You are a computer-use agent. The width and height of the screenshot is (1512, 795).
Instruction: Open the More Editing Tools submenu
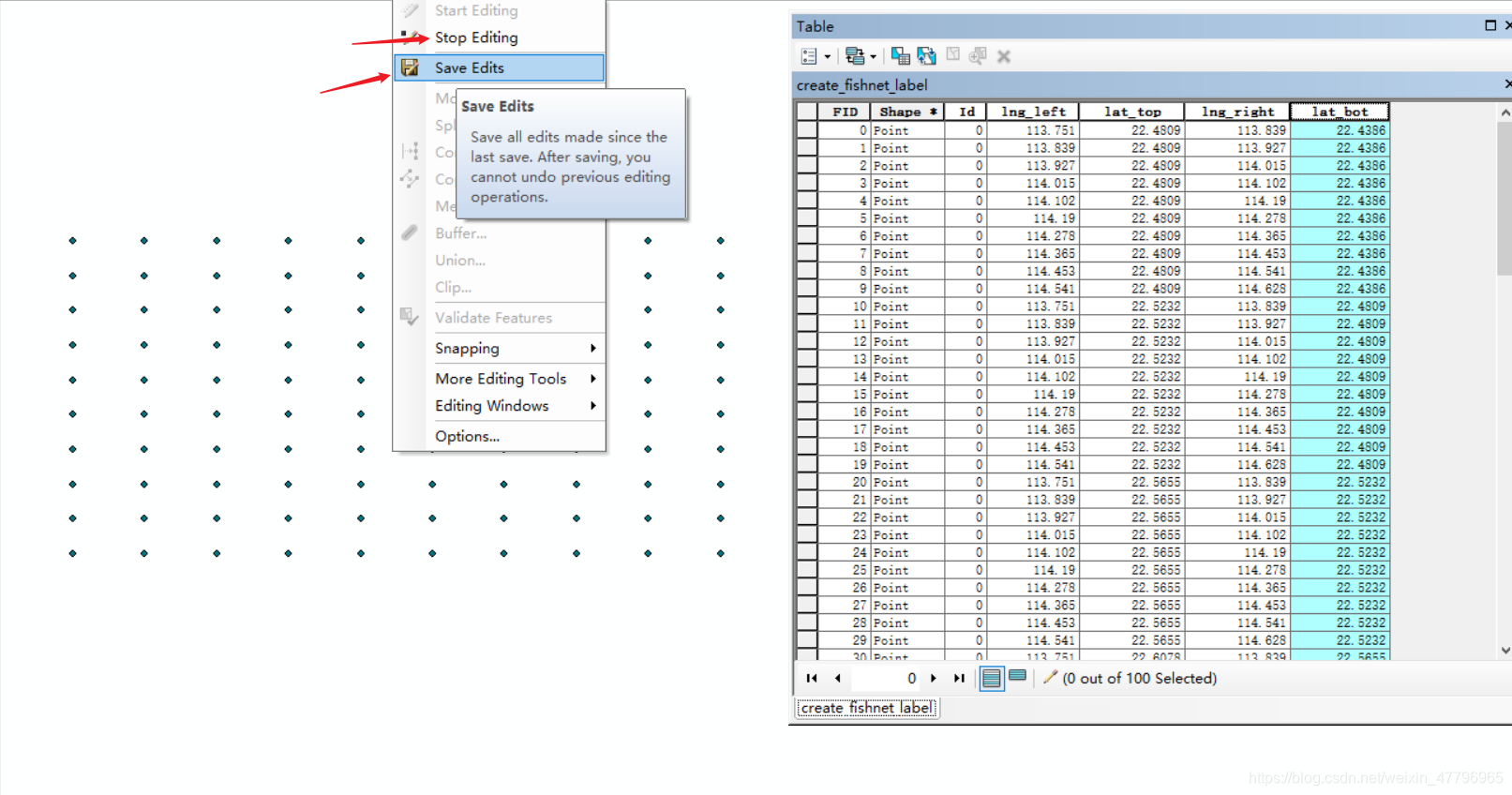coord(499,379)
